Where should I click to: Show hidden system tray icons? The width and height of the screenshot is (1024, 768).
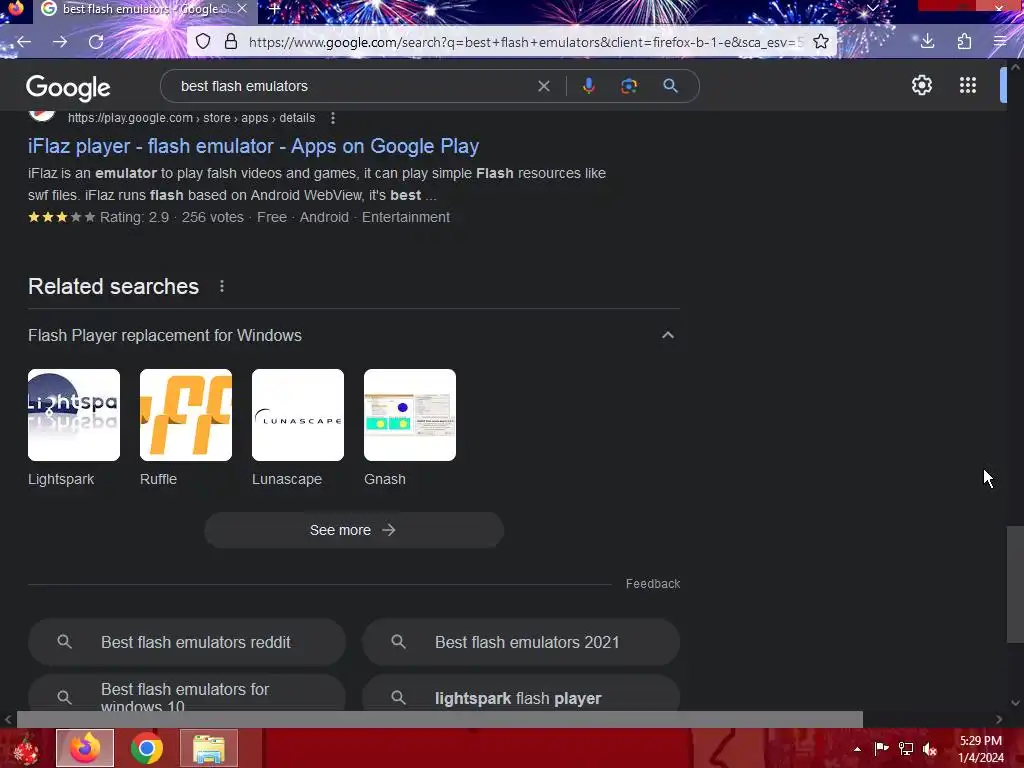pyautogui.click(x=857, y=748)
